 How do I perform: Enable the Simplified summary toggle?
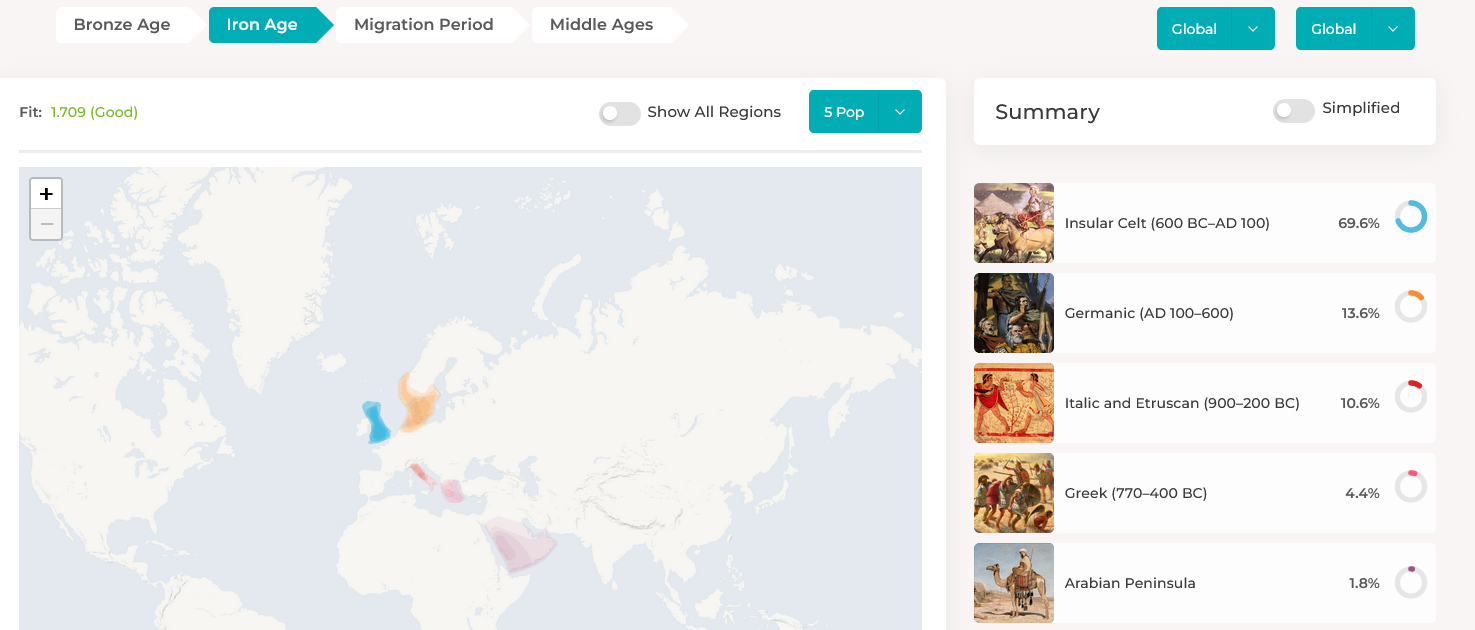click(x=1293, y=110)
